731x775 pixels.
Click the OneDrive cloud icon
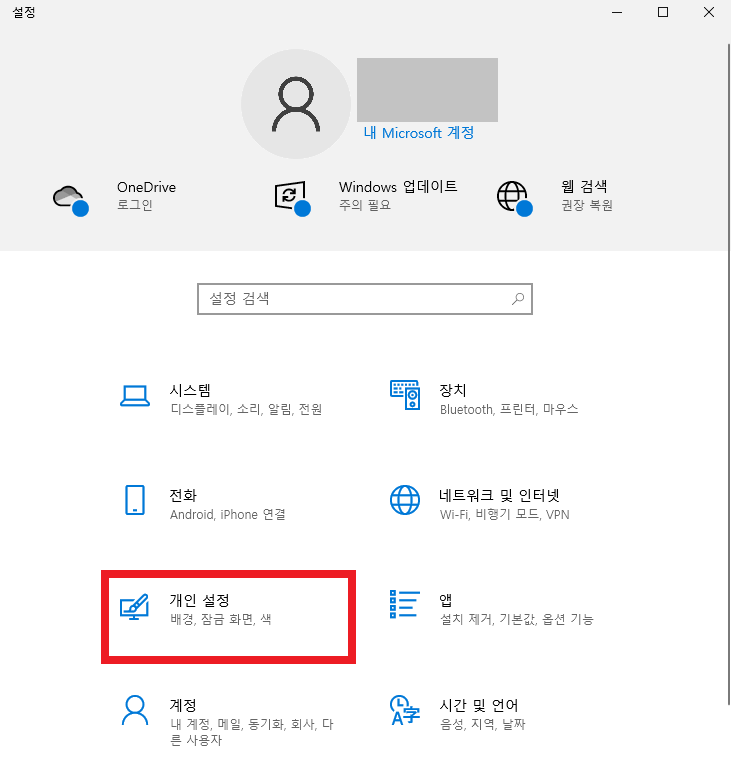(71, 200)
